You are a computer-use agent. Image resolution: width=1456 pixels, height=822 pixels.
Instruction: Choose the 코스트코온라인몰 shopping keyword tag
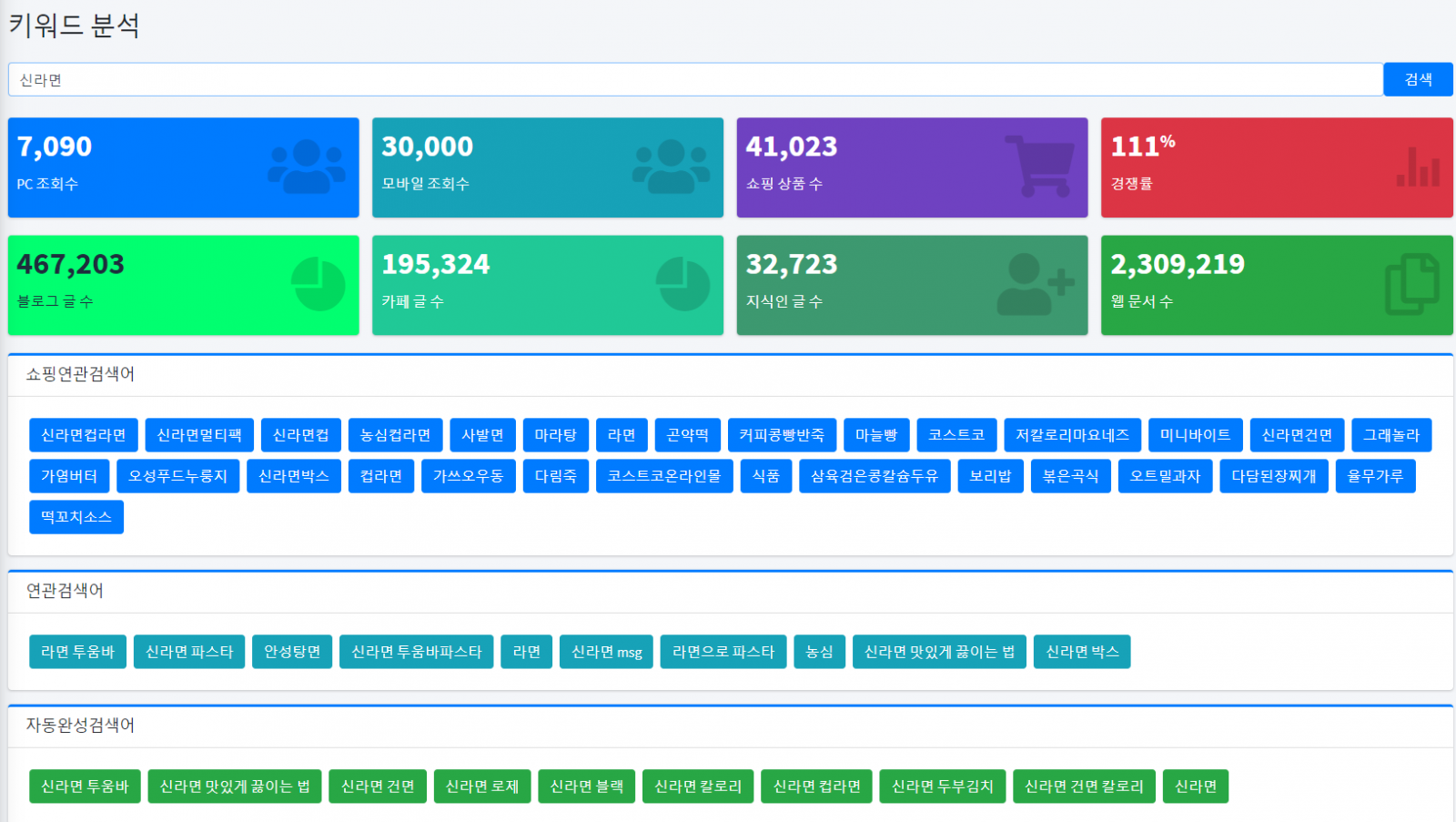coord(664,476)
